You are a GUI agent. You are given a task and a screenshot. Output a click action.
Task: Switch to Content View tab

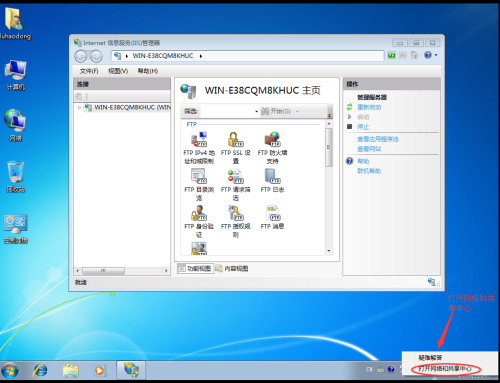click(232, 268)
